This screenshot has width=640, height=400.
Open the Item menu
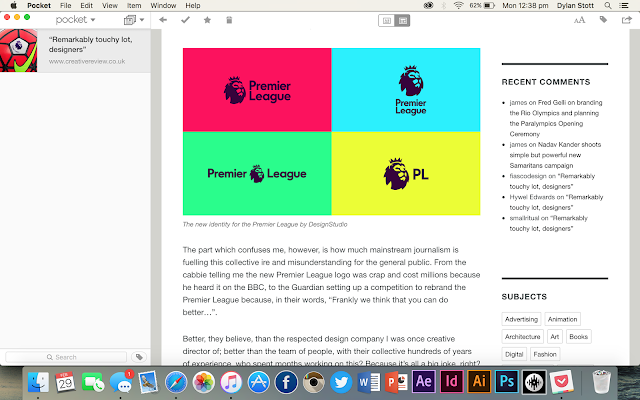[134, 5]
